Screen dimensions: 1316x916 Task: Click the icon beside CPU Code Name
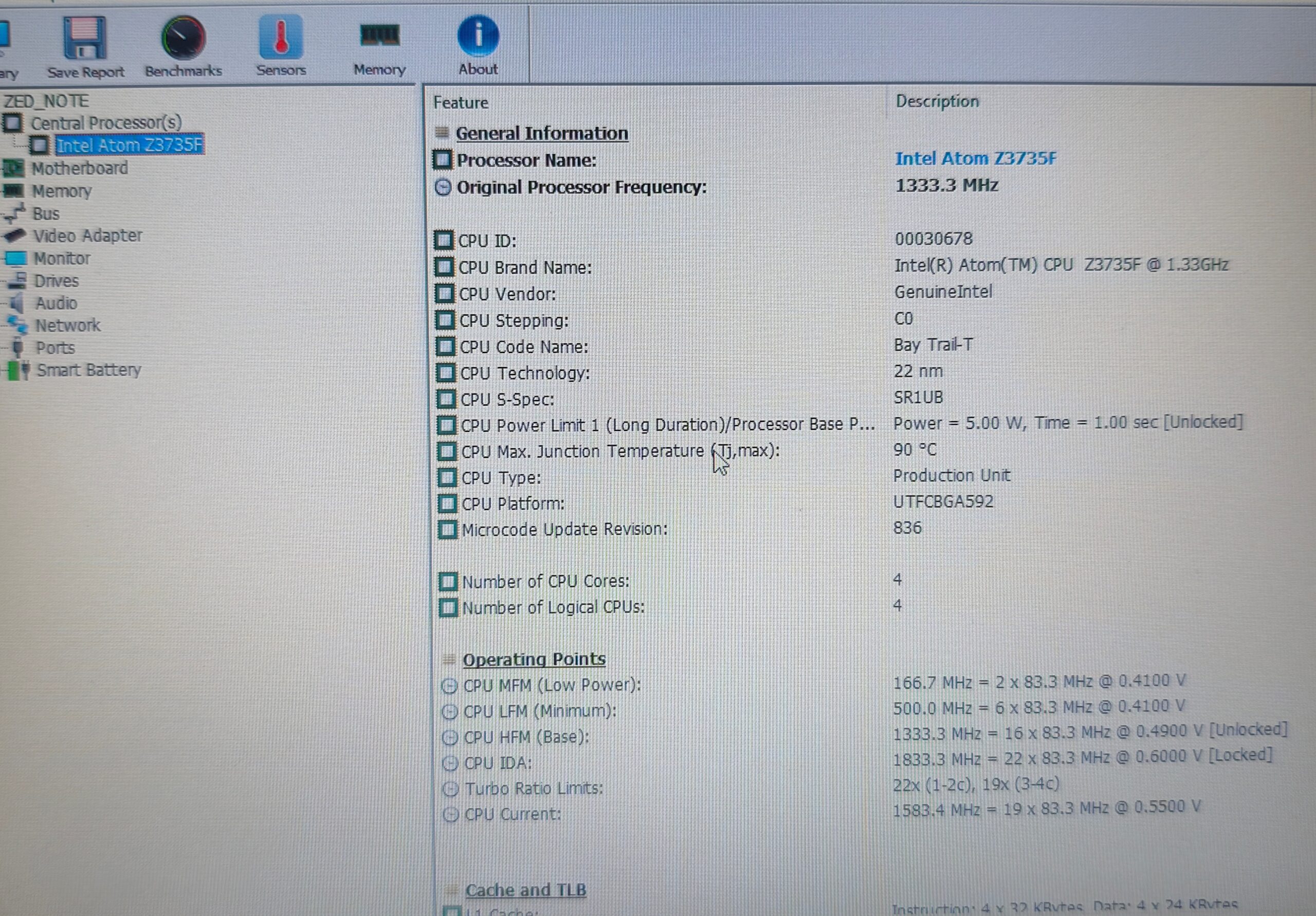(445, 346)
